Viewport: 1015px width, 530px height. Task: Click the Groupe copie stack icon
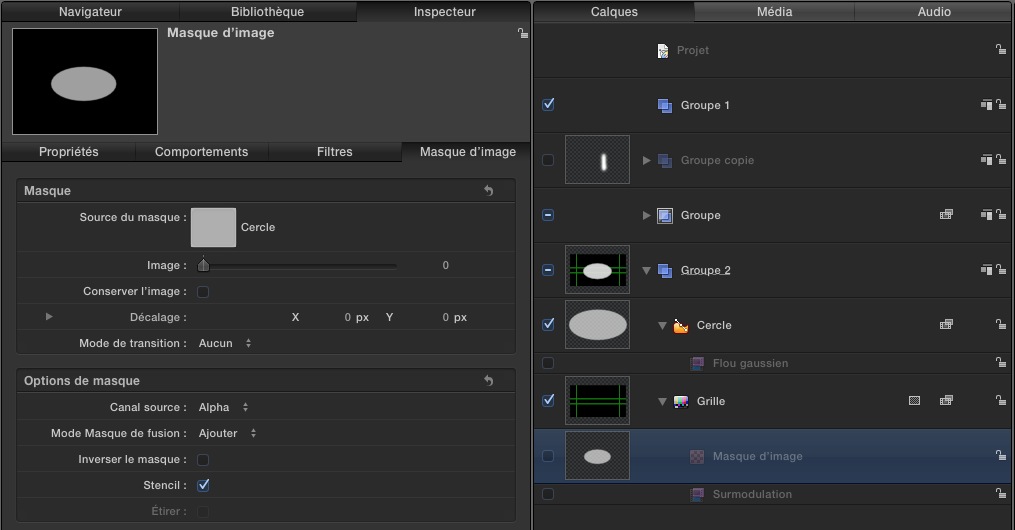pyautogui.click(x=987, y=159)
